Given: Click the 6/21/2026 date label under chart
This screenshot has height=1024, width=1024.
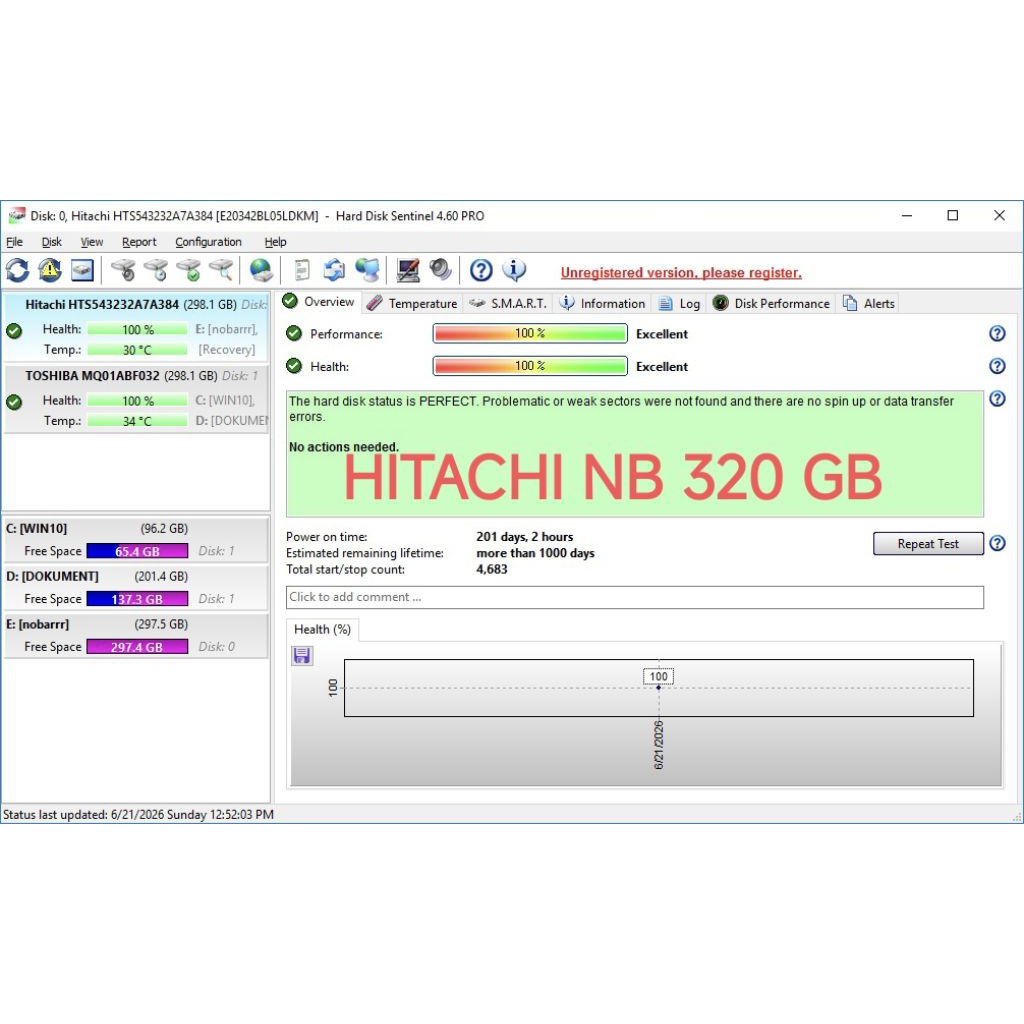Looking at the screenshot, I should tap(658, 745).
